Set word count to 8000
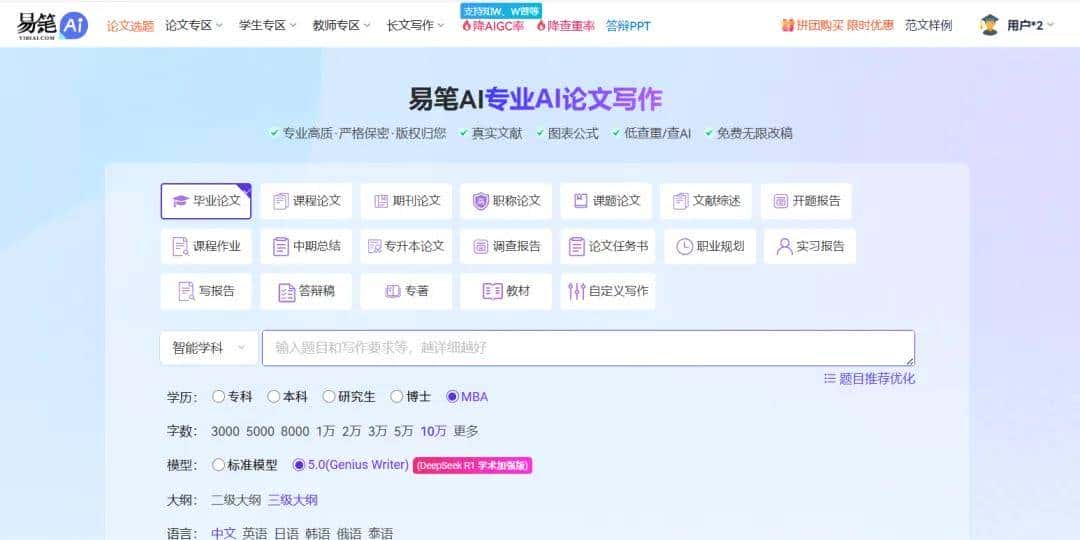This screenshot has height=540, width=1080. pos(295,431)
